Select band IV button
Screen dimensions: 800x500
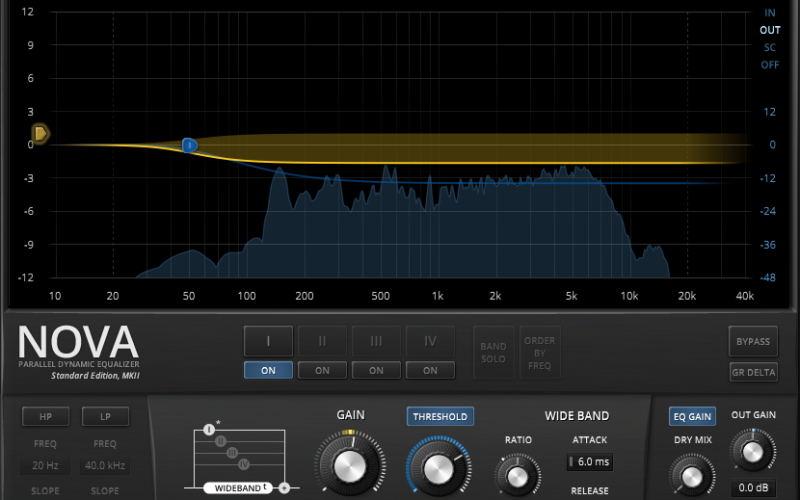point(430,341)
